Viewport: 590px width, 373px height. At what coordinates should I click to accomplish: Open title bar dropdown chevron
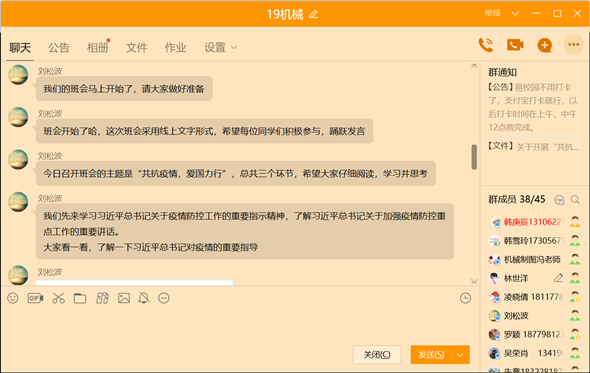(515, 14)
